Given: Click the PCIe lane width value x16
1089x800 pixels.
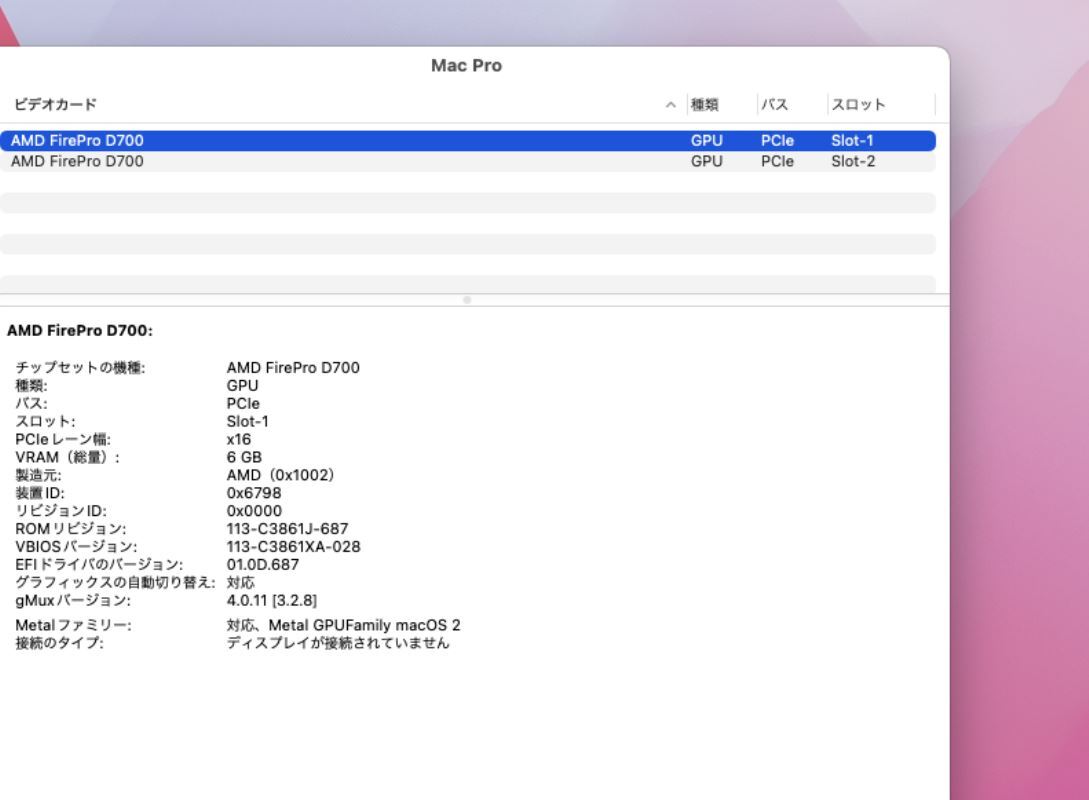Looking at the screenshot, I should 239,440.
